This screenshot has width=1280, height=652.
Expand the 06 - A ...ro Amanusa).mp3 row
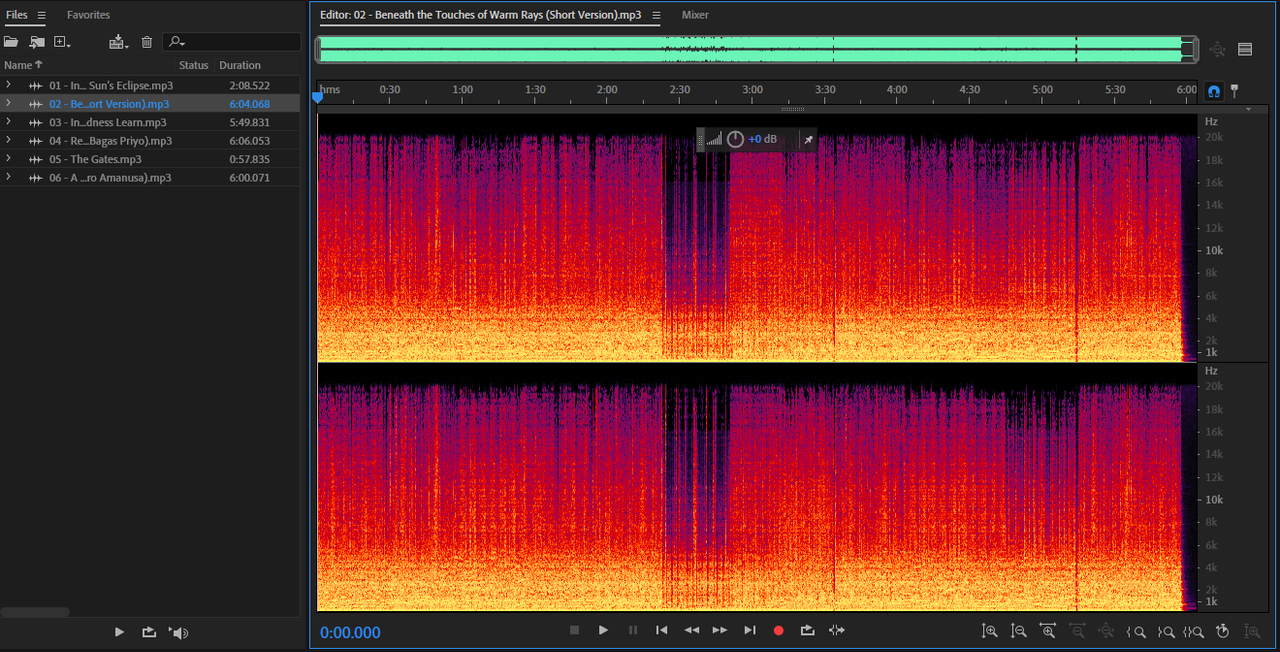tap(8, 177)
